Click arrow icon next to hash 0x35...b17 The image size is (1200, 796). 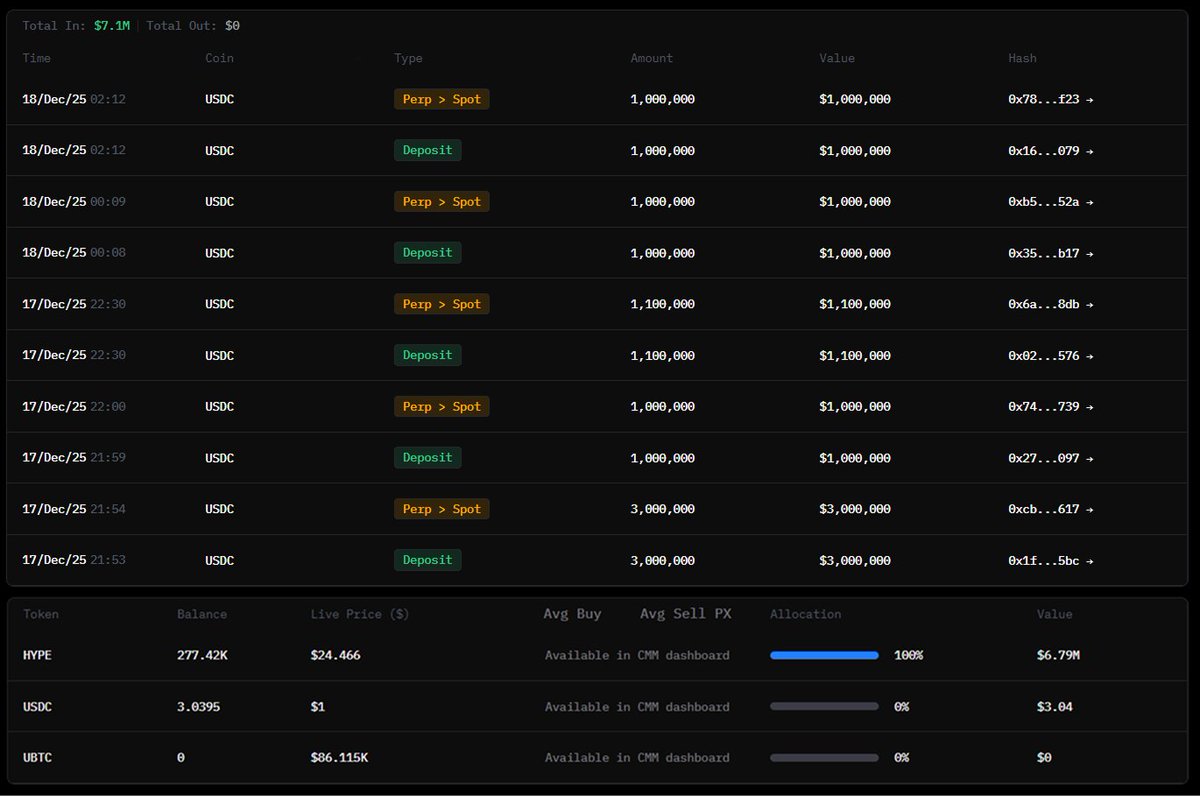click(x=1089, y=253)
